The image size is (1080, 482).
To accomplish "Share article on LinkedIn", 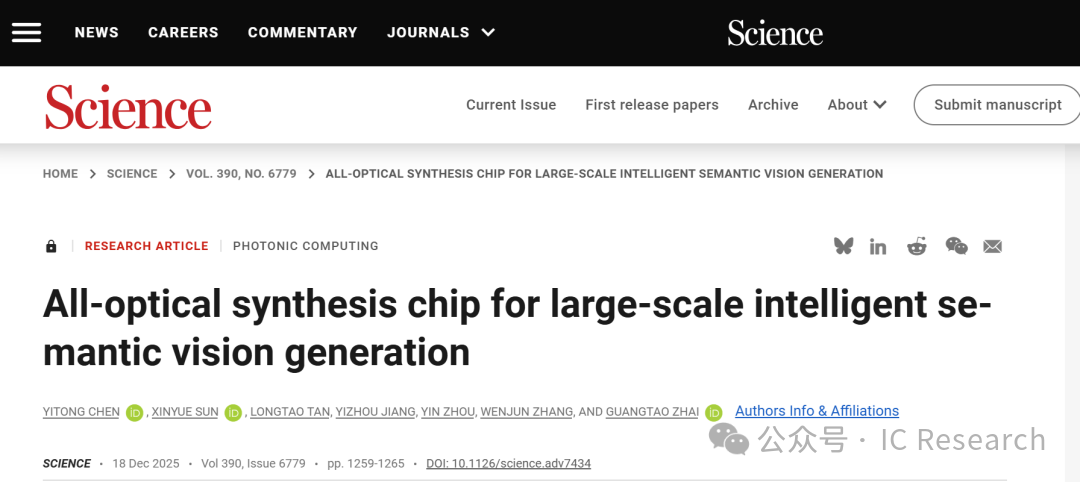I will (878, 246).
